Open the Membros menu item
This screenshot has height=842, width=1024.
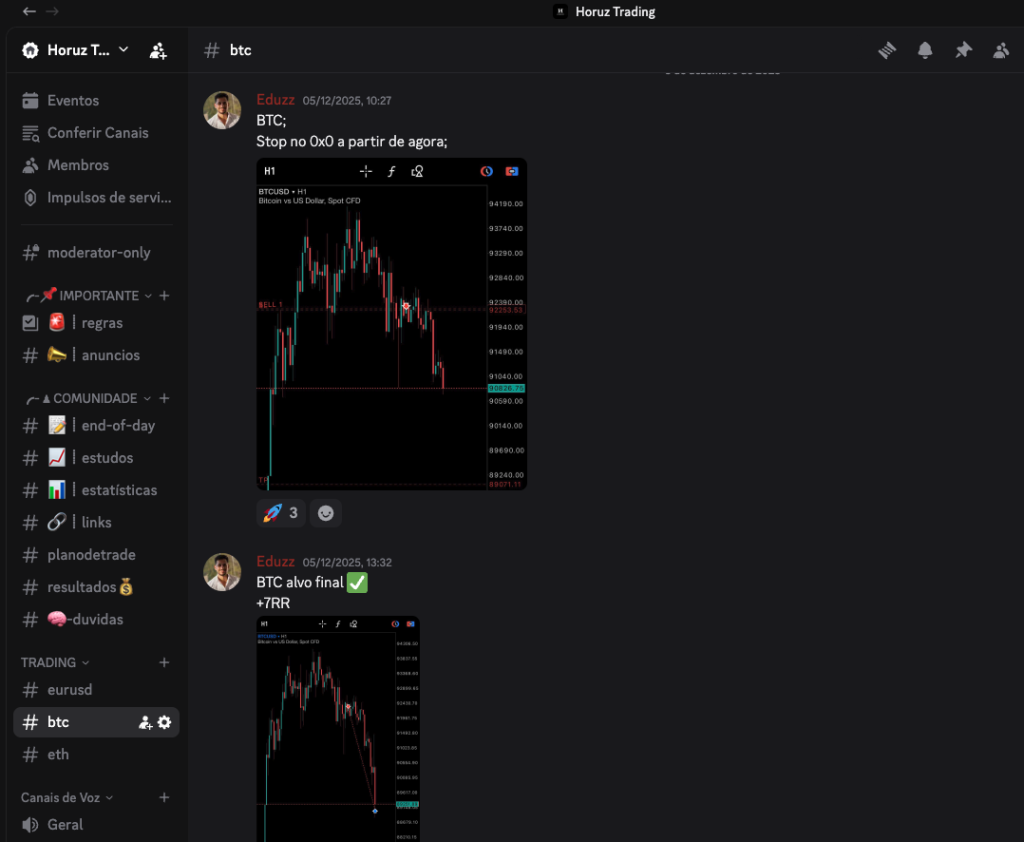[78, 165]
